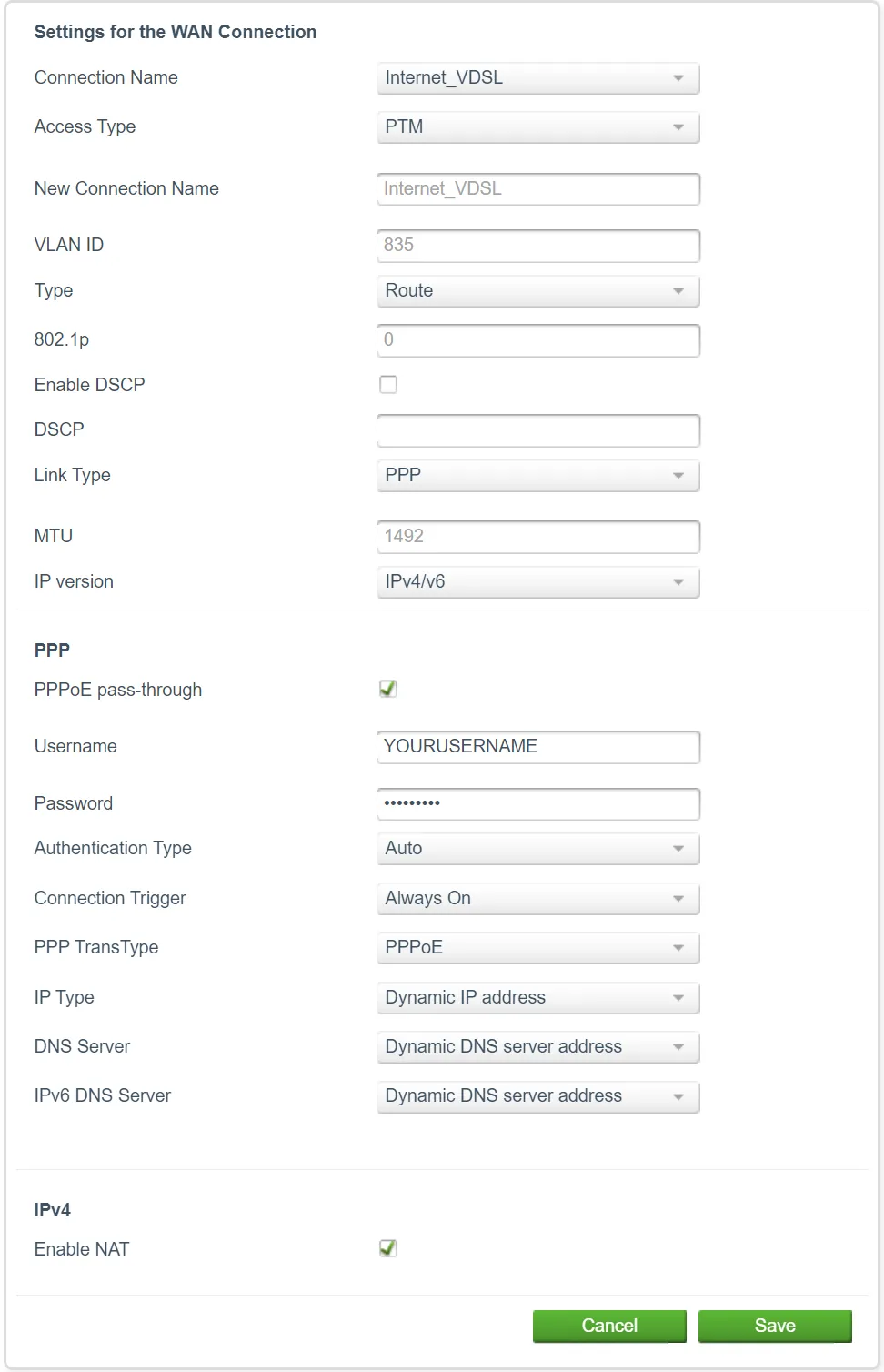
Task: Open the Access Type dropdown showing PTM
Action: [x=537, y=127]
